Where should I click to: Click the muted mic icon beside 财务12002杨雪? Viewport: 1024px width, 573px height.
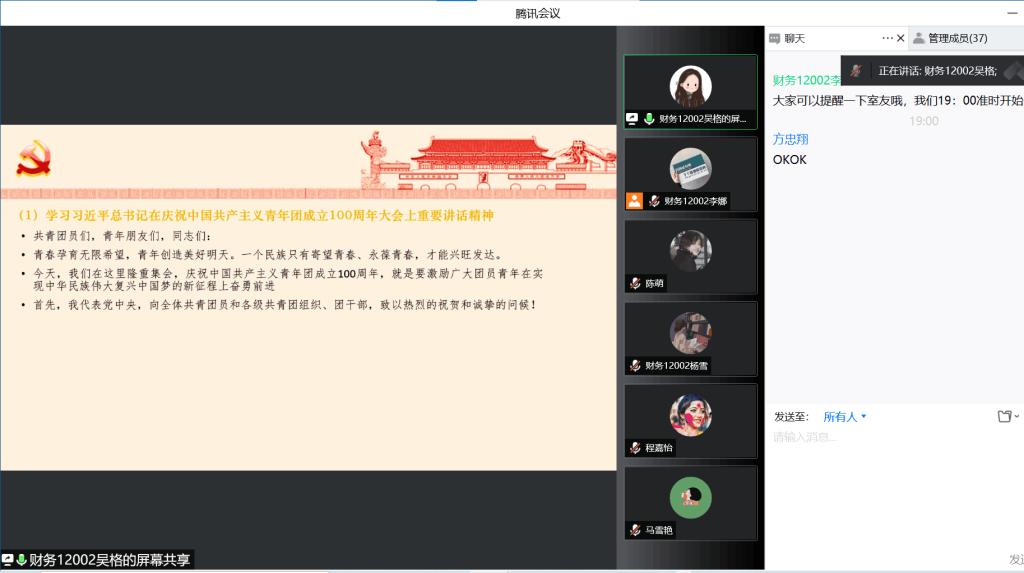634,366
